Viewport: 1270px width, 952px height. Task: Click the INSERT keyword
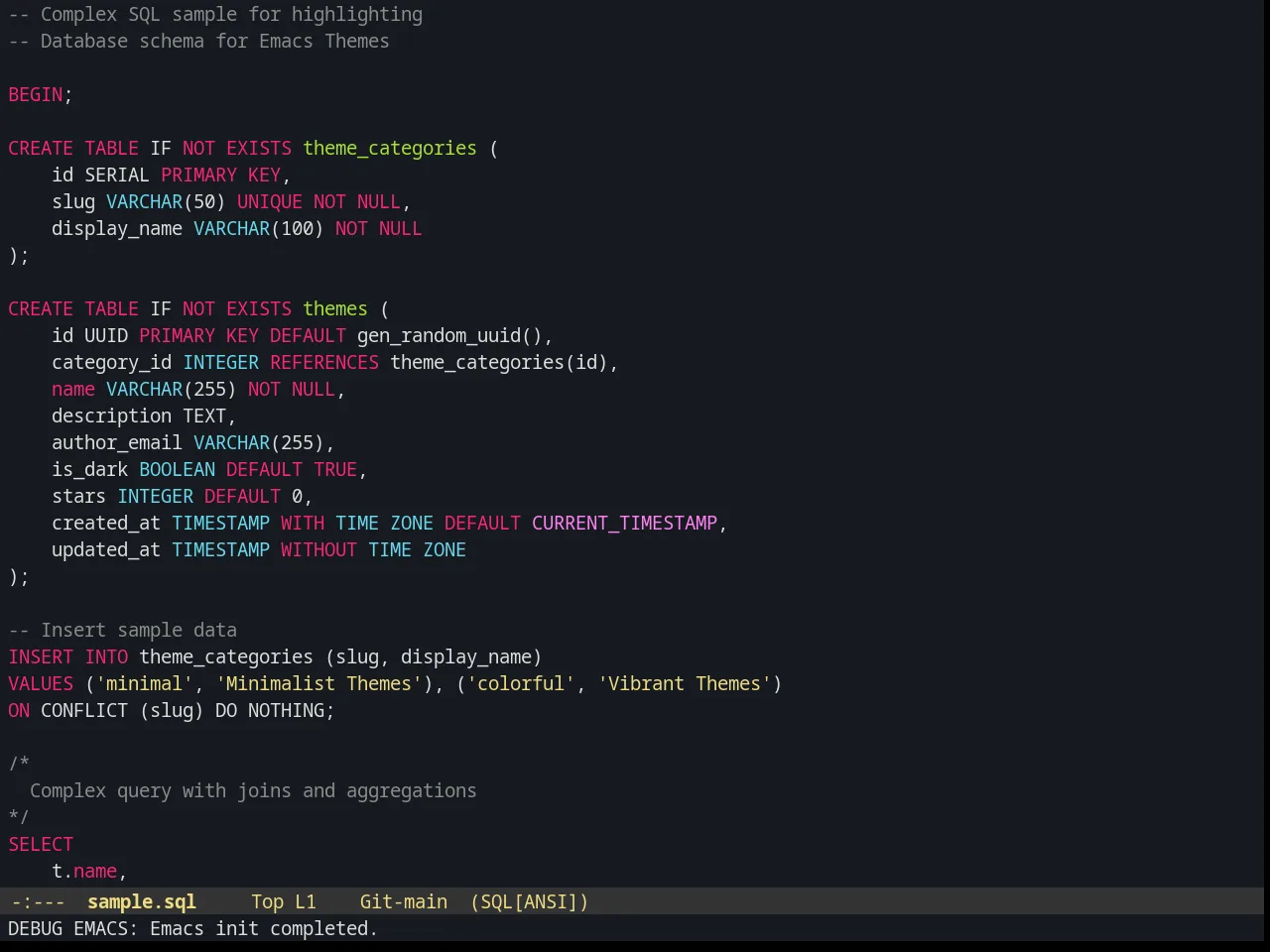click(41, 656)
